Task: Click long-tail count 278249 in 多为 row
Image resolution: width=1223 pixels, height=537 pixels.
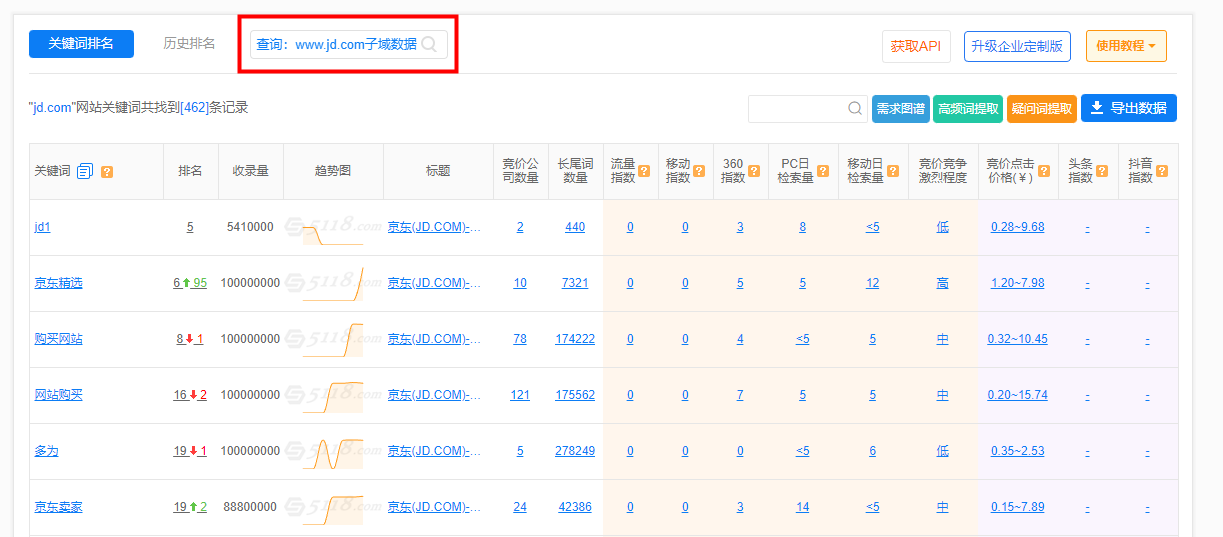Action: pos(575,451)
